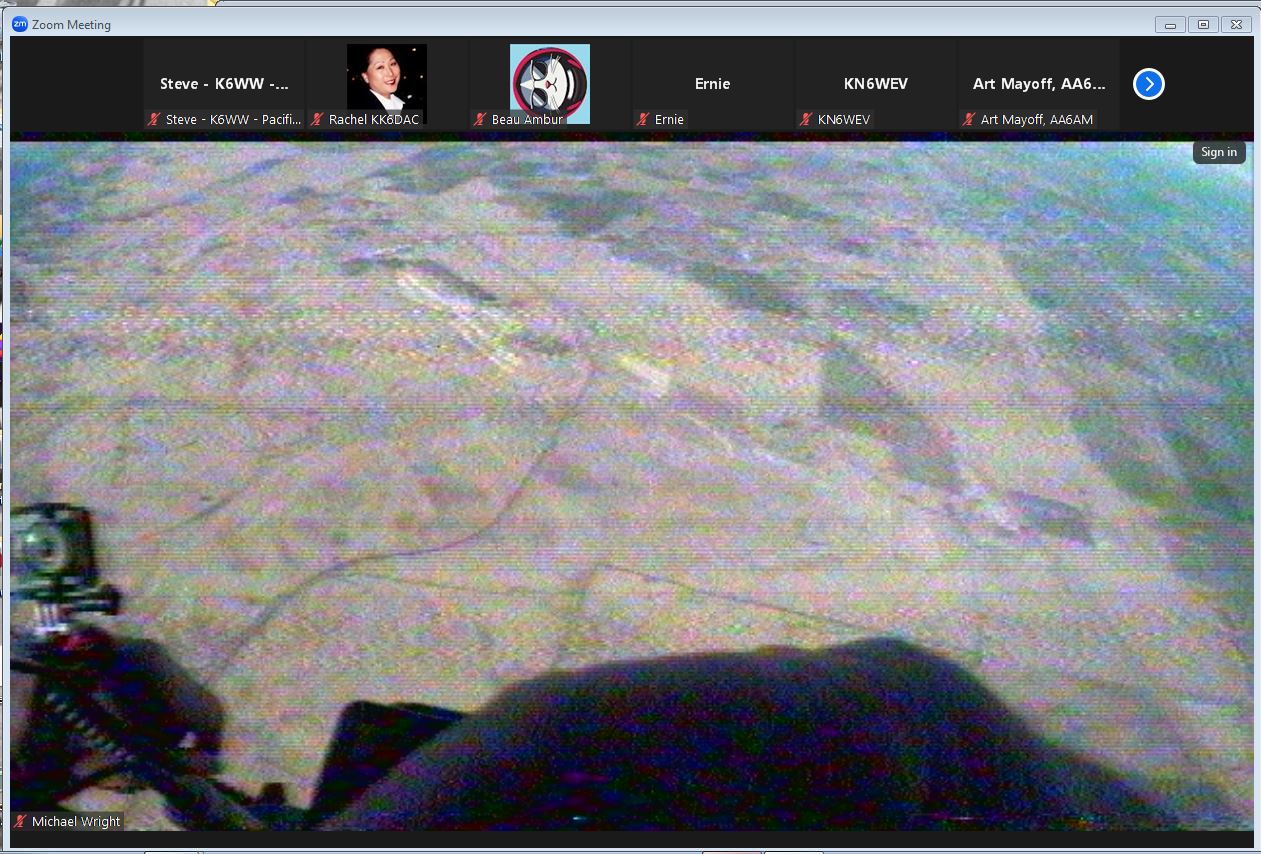Click the muted mic icon beside Ernie's name label
The height and width of the screenshot is (854, 1261).
(643, 120)
